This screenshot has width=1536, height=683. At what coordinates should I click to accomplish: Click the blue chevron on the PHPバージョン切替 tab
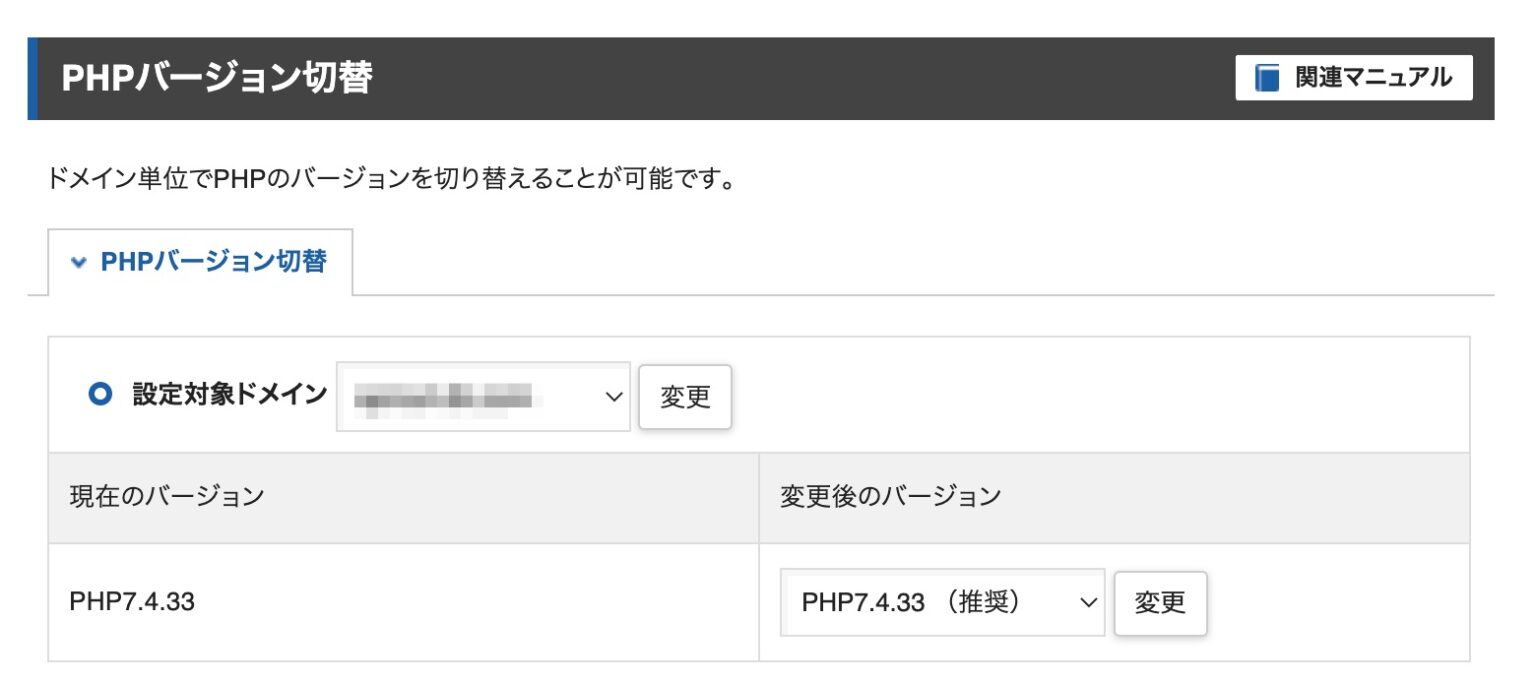coord(81,262)
